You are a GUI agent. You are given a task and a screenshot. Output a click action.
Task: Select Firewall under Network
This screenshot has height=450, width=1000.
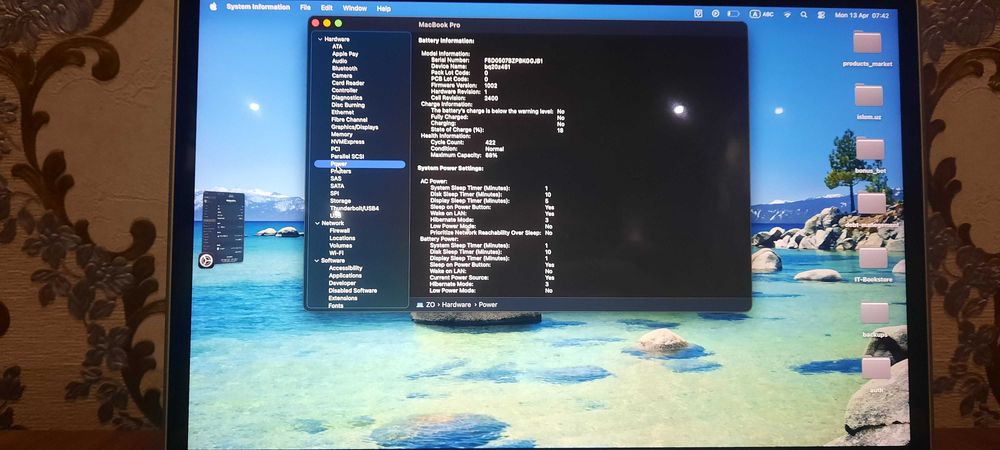pos(340,231)
